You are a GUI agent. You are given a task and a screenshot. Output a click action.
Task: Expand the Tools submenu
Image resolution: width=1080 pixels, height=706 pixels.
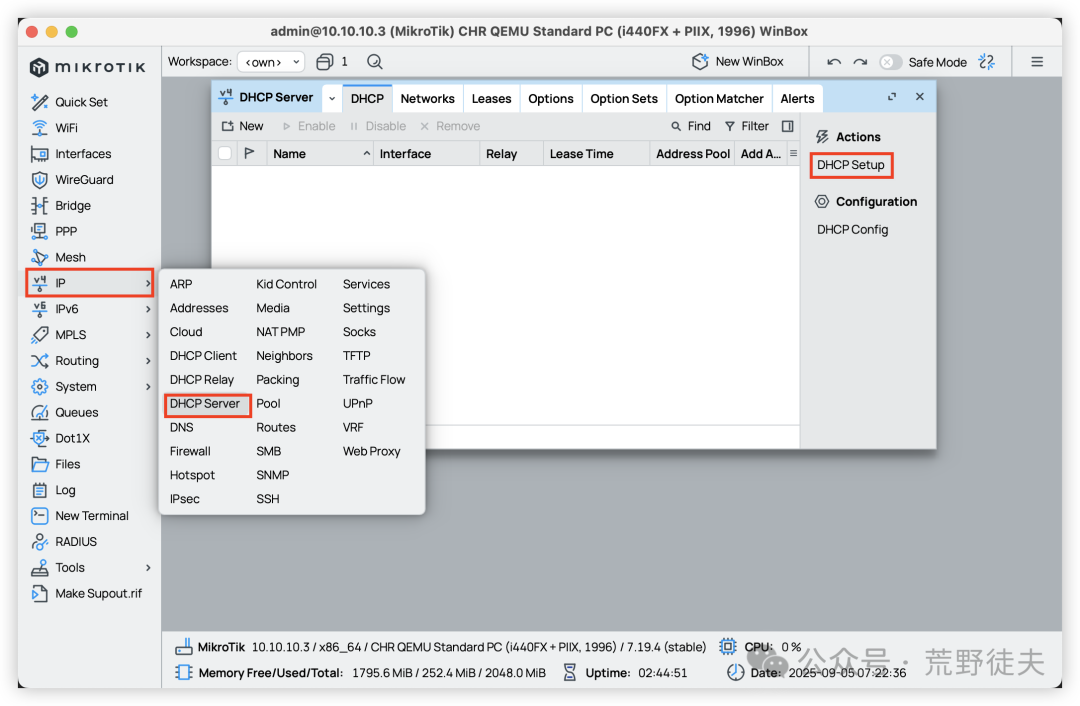pos(90,568)
